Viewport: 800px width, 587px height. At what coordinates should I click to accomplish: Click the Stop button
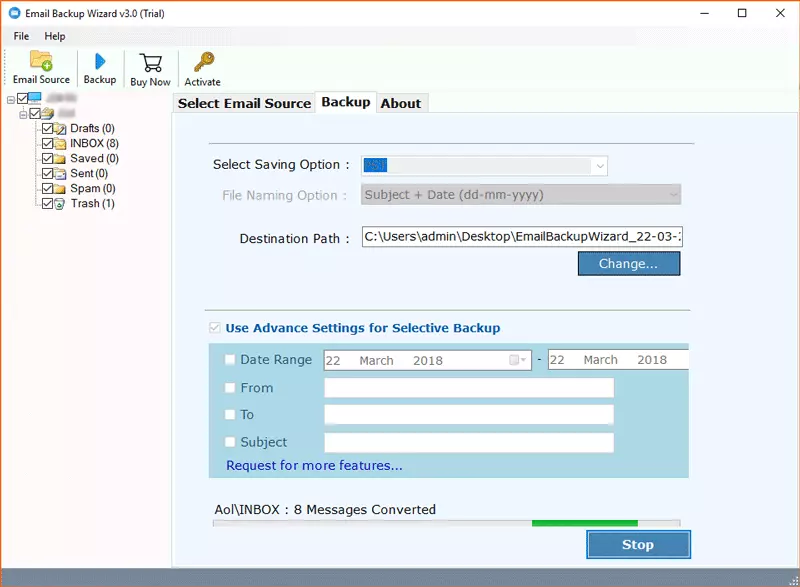(x=638, y=545)
